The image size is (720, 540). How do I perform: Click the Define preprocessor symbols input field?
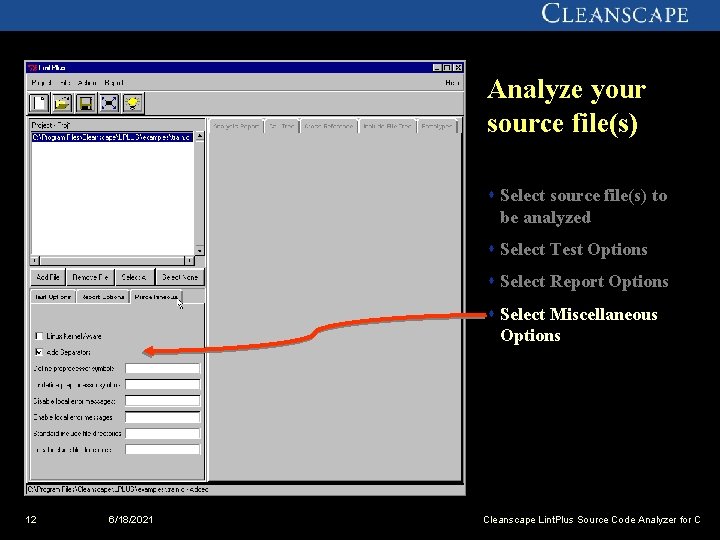click(x=163, y=368)
